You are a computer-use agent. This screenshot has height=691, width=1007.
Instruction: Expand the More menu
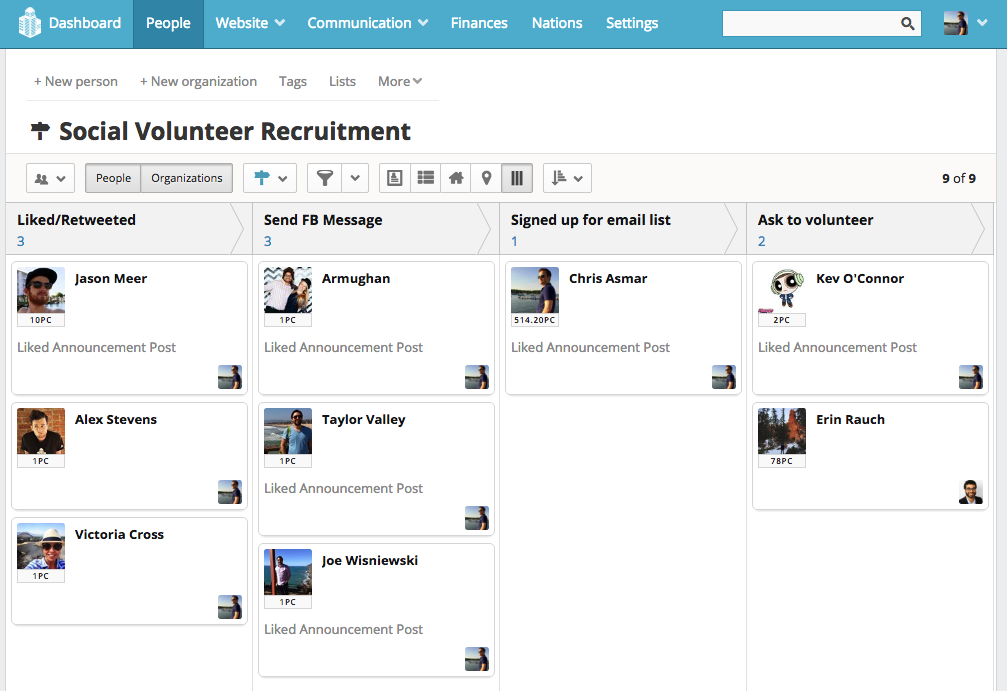pos(399,82)
